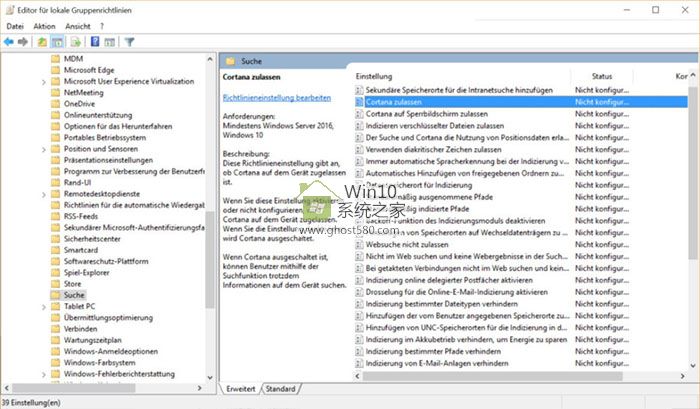Click settings list horizontal scroll right arrow

682,376
